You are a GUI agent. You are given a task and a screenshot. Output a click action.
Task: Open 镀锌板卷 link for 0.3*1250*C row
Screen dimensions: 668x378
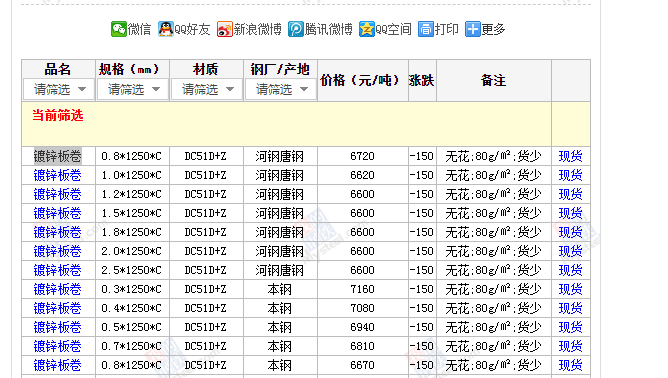click(58, 289)
